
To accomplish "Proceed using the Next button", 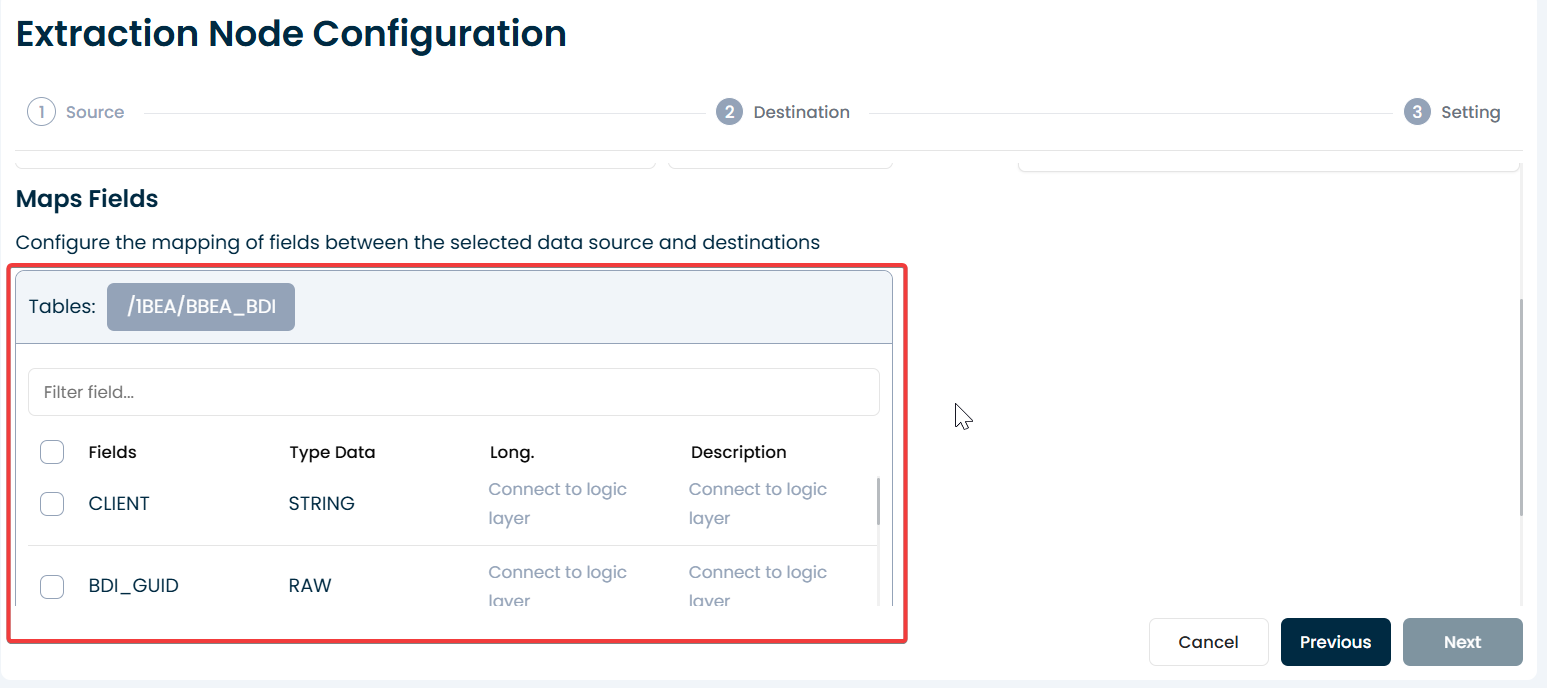I will click(x=1462, y=642).
